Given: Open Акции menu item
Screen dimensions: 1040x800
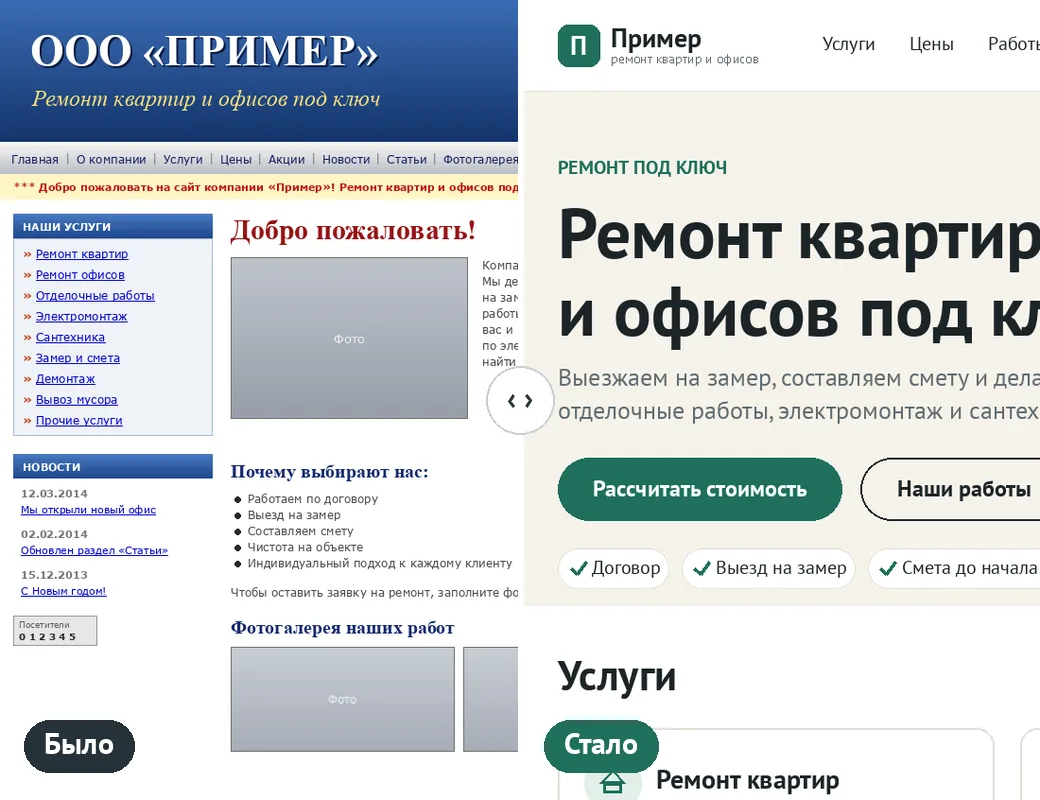Looking at the screenshot, I should (287, 159).
